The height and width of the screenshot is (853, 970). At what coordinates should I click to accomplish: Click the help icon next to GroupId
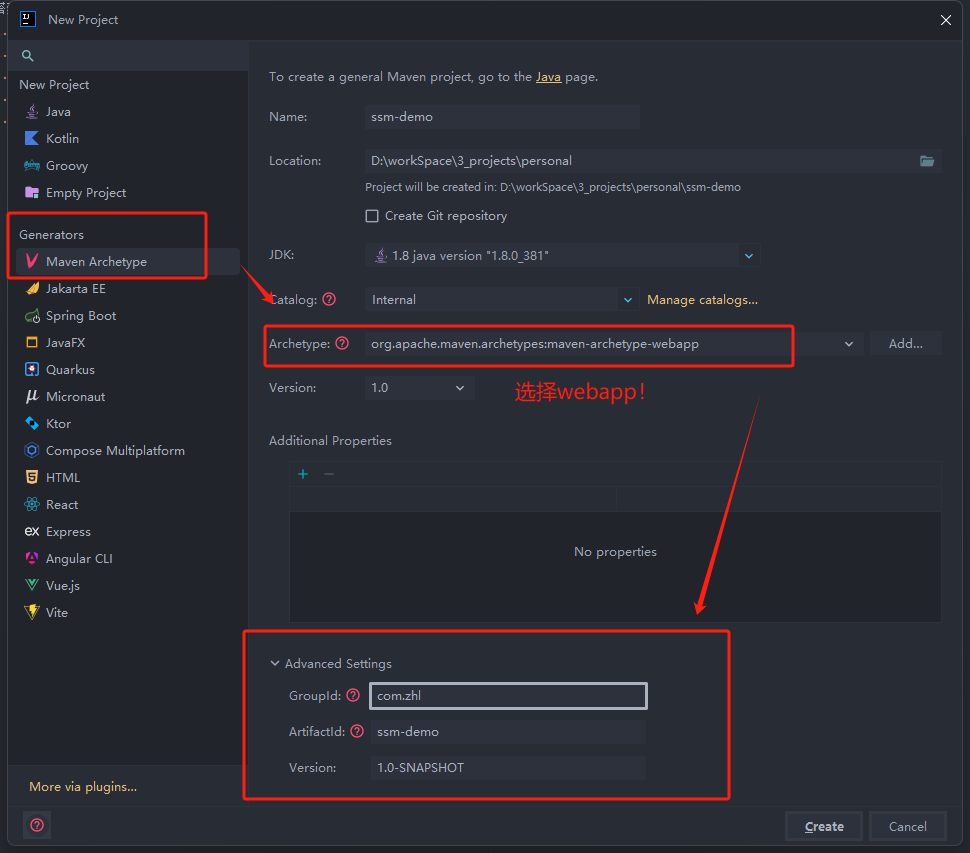353,695
